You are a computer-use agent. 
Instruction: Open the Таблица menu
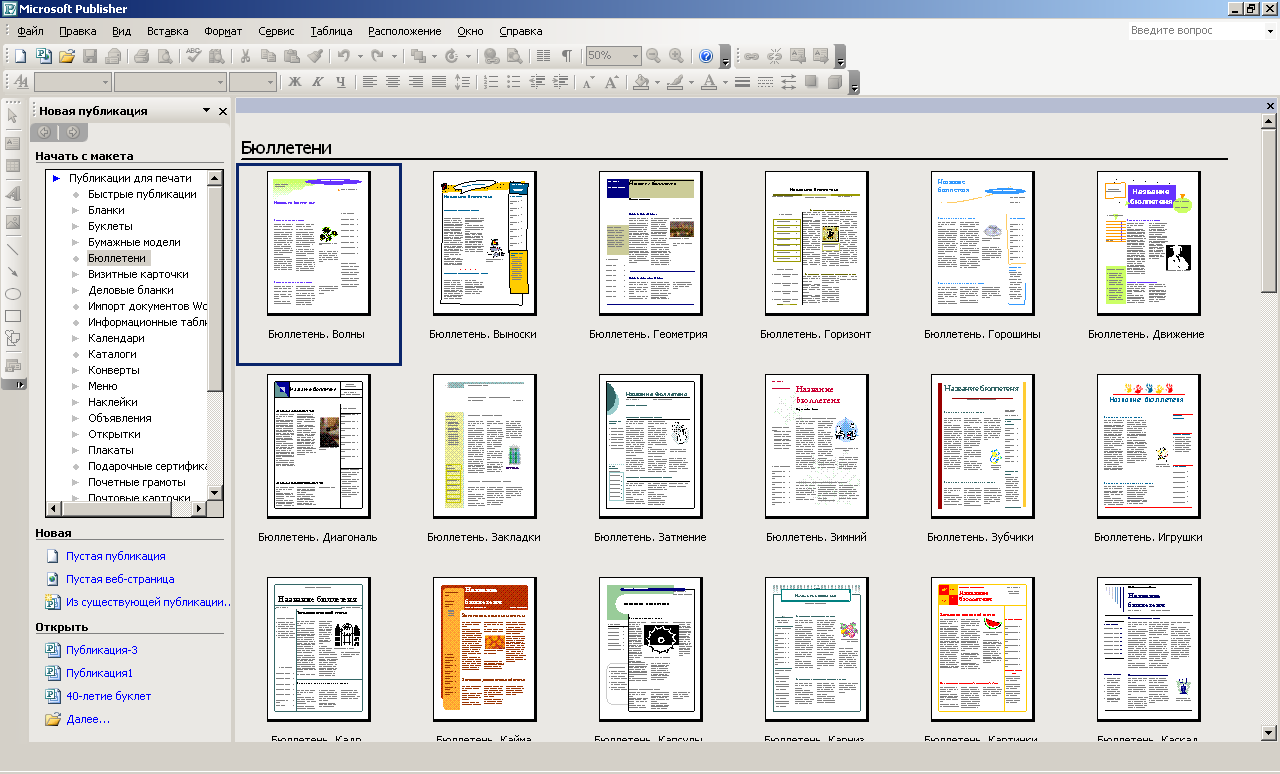[x=331, y=31]
